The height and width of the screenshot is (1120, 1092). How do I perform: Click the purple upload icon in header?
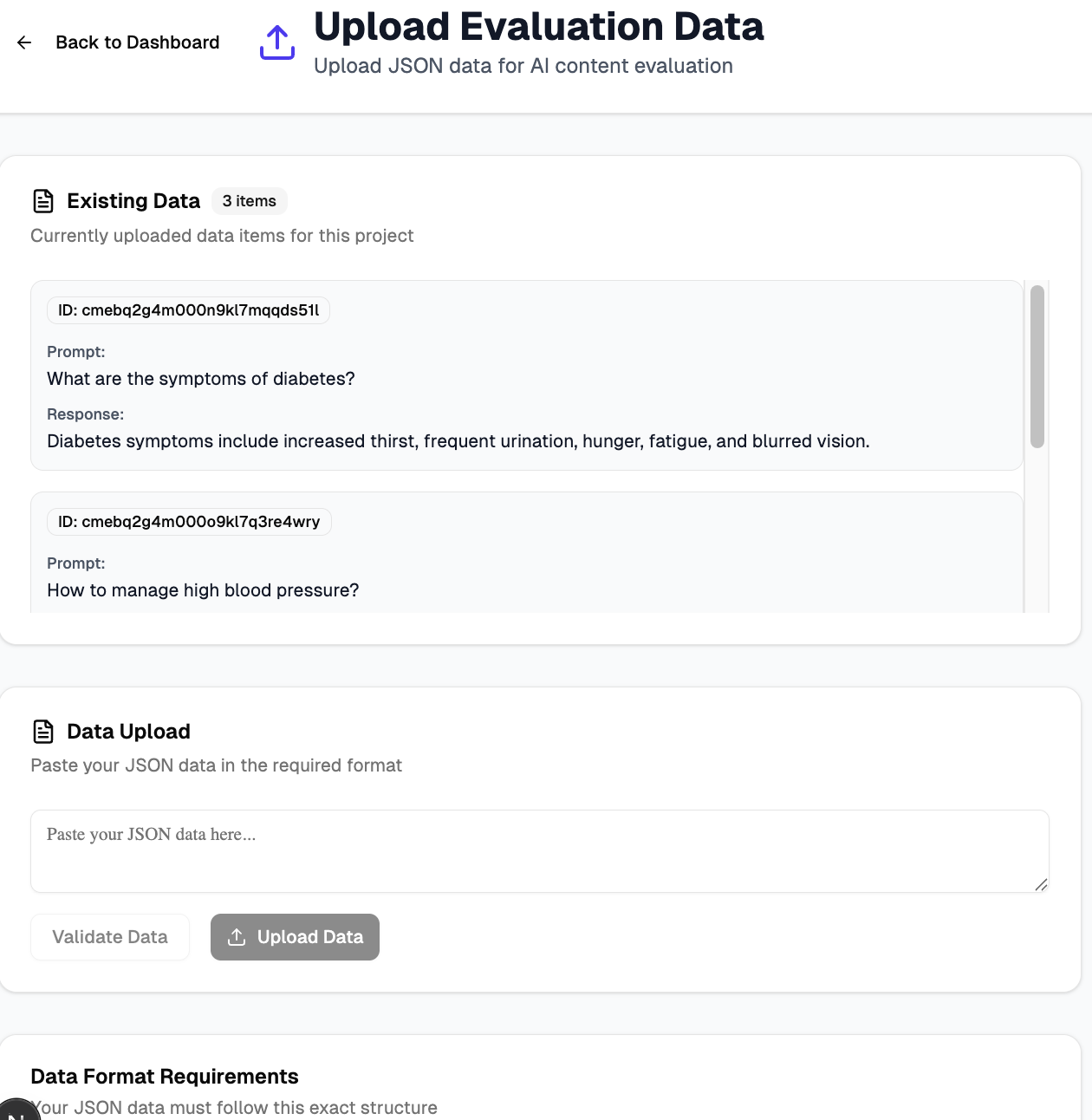tap(277, 42)
